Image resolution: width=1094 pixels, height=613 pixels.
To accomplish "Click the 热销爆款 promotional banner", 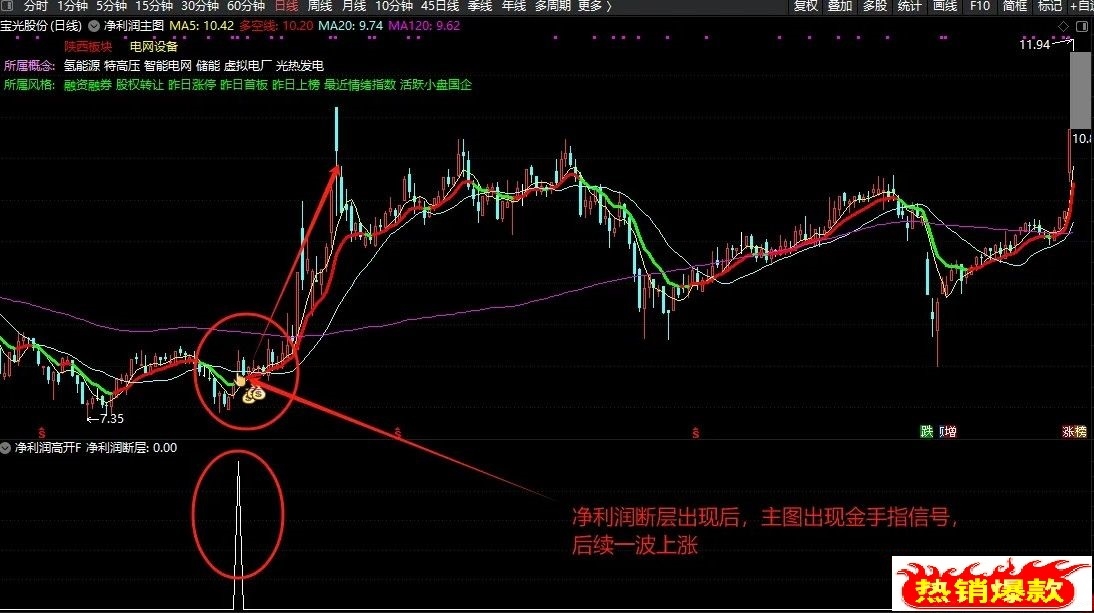I will click(991, 583).
